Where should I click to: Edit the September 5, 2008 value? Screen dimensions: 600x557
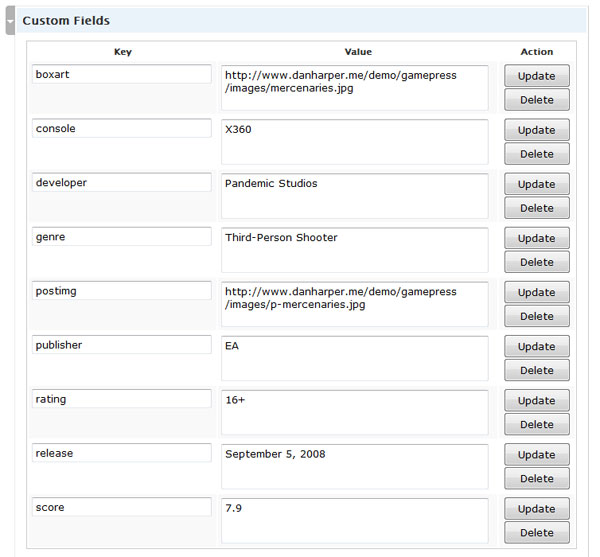pos(355,467)
